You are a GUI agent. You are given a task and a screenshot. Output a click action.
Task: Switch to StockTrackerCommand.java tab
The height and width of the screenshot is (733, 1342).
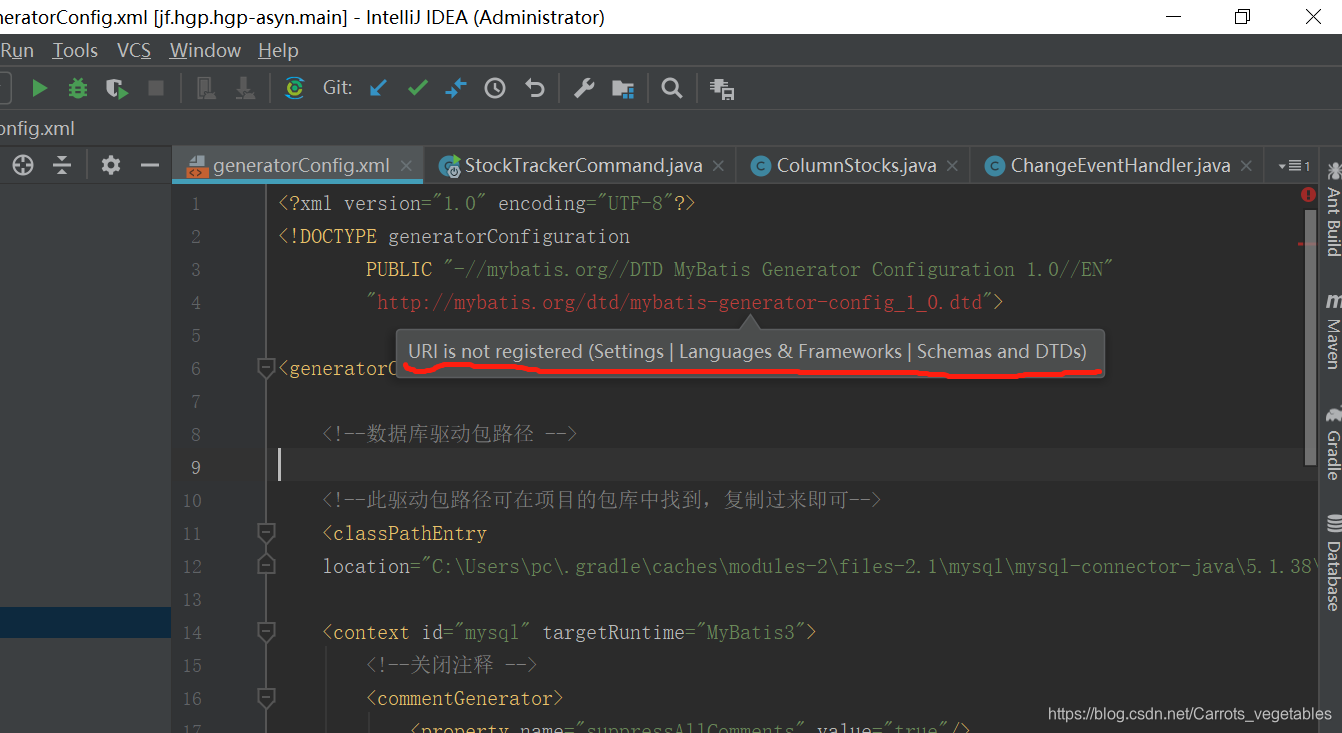point(582,165)
